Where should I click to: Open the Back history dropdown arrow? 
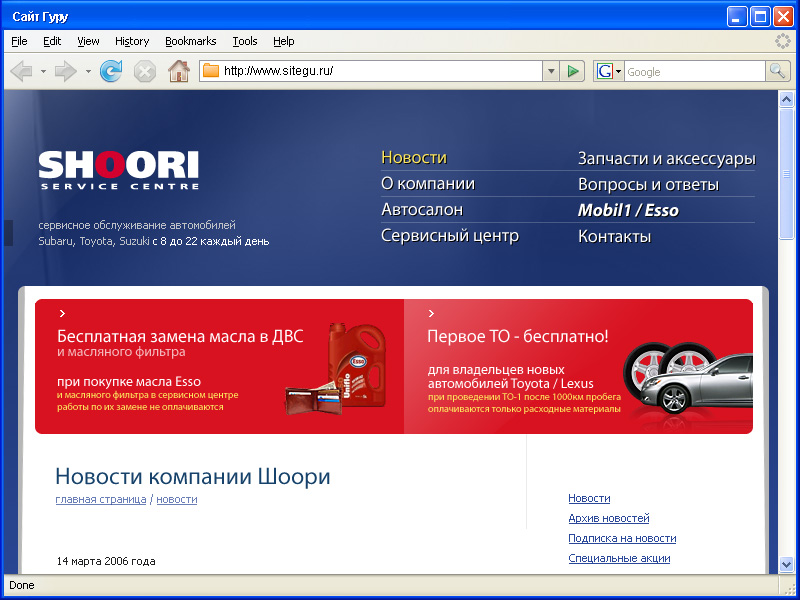click(43, 71)
